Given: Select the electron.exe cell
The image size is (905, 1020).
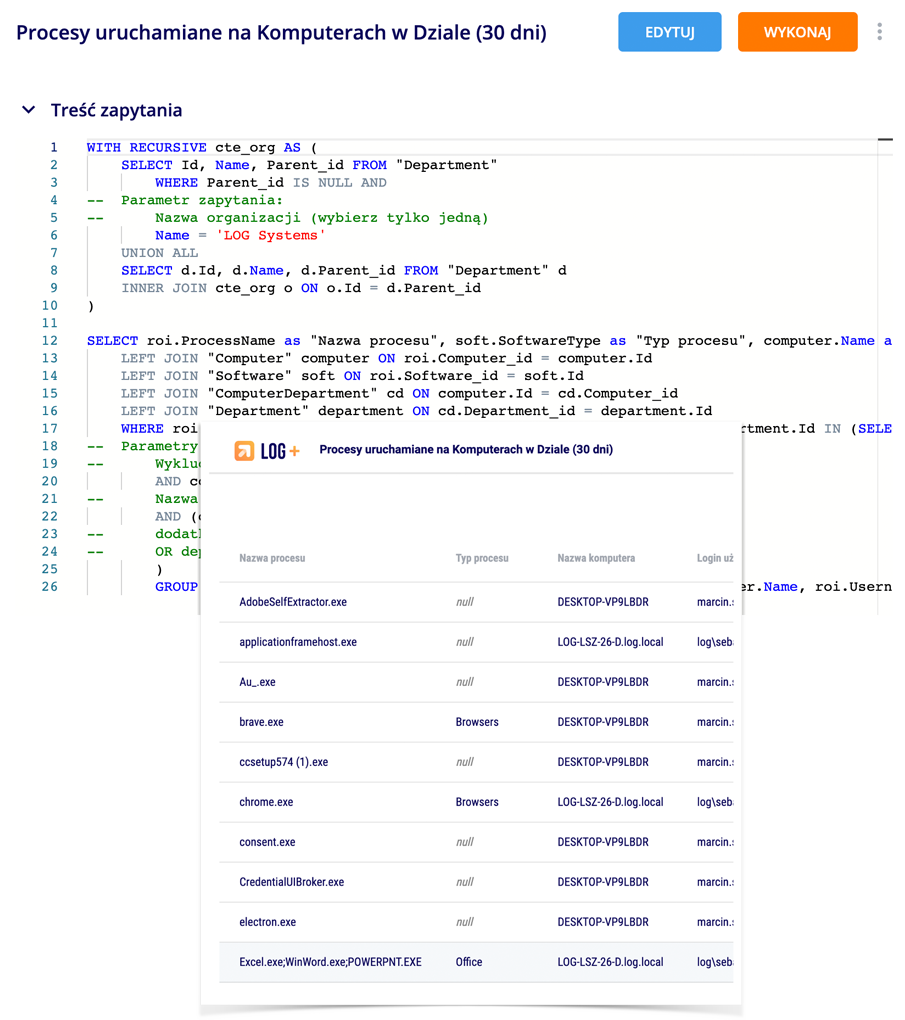Looking at the screenshot, I should [267, 922].
